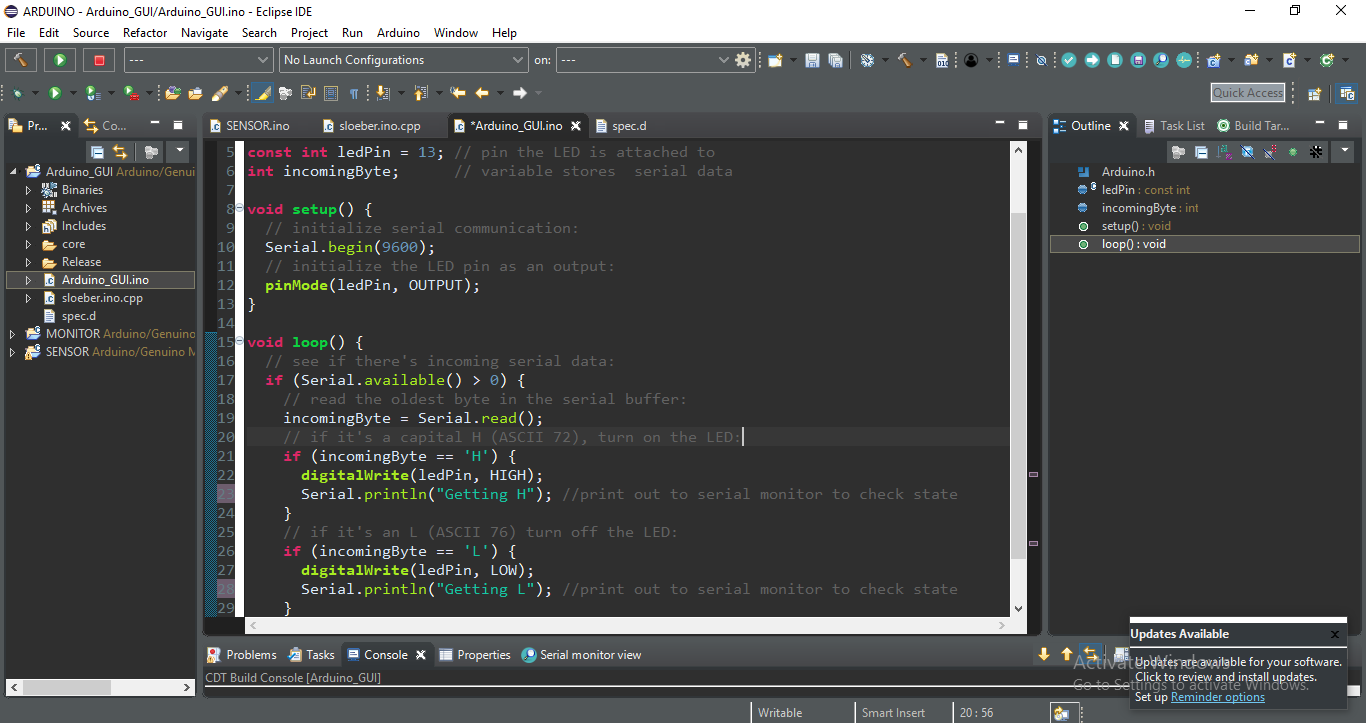Screen dimensions: 1366x723
Task: Select loop() : void in Outline
Action: point(1205,244)
